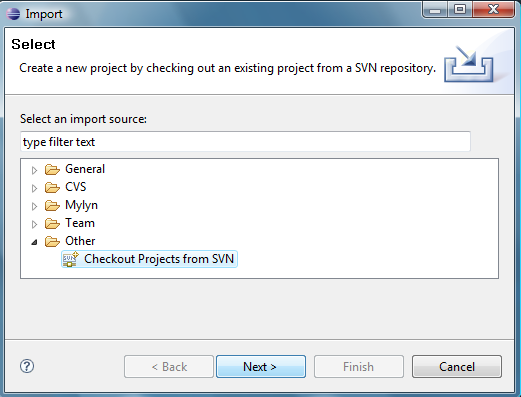
Task: Focus the type filter text field
Action: 245,142
